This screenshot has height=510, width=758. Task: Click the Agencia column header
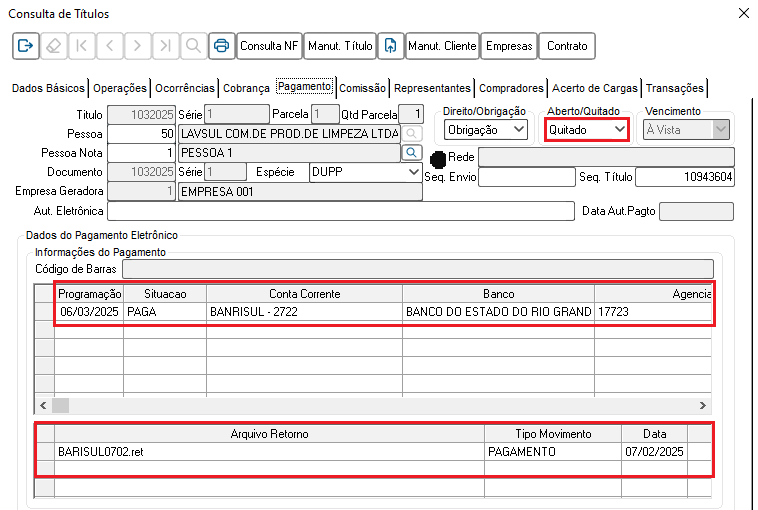coord(653,294)
